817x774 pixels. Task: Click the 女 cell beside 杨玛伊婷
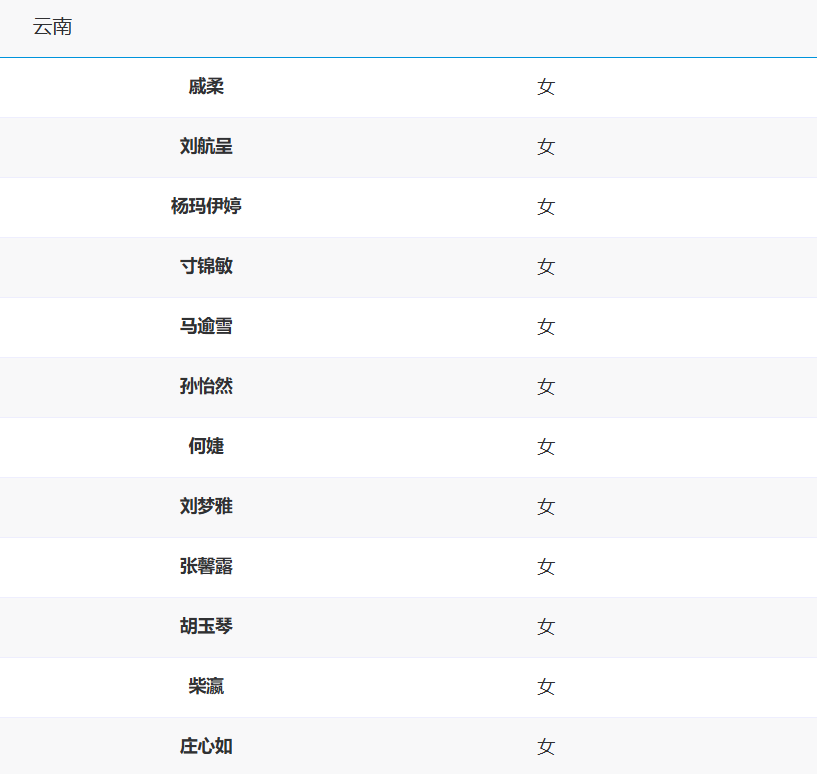546,207
